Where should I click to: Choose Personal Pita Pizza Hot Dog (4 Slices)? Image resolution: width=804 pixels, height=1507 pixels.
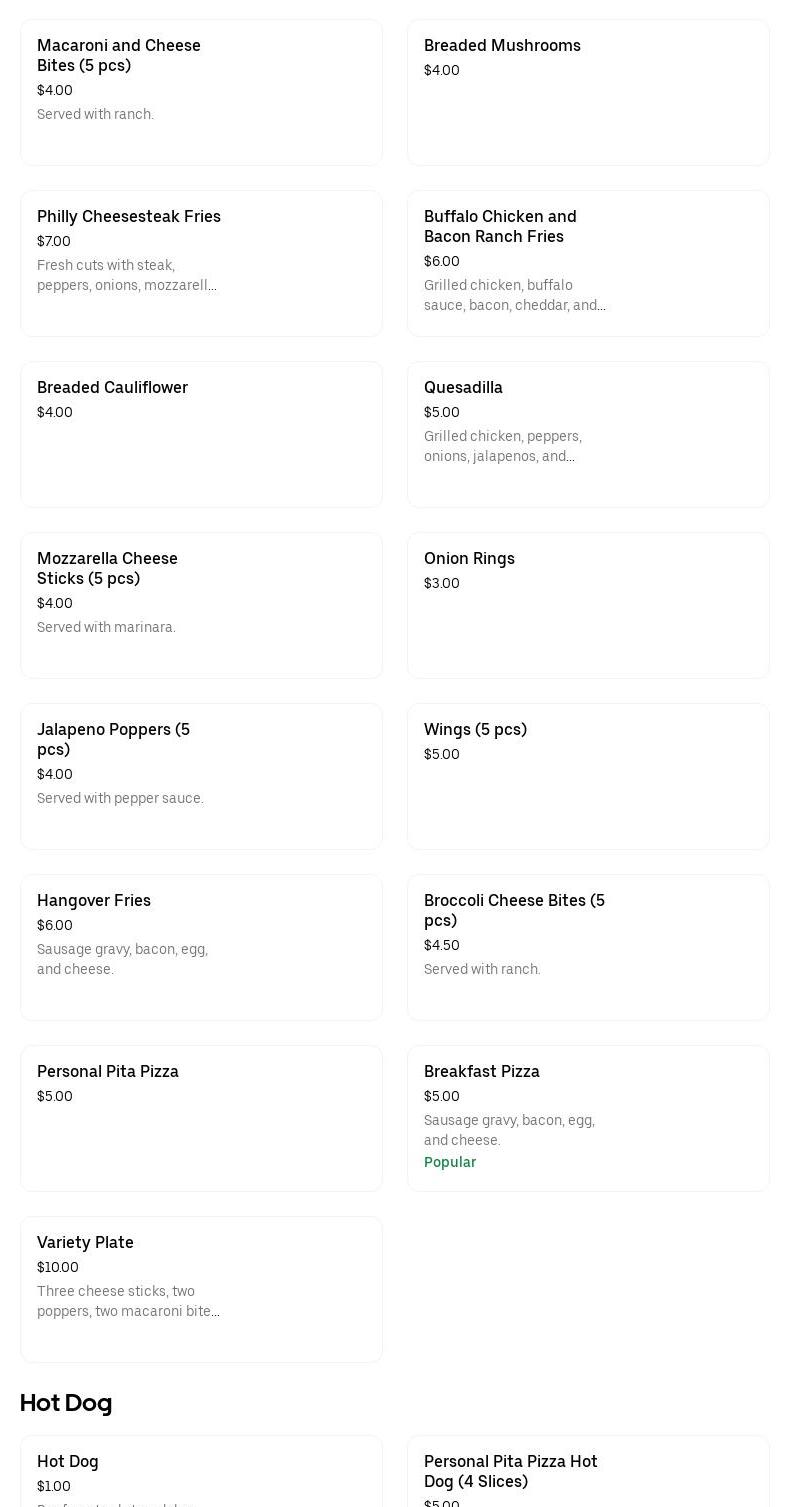(588, 1472)
